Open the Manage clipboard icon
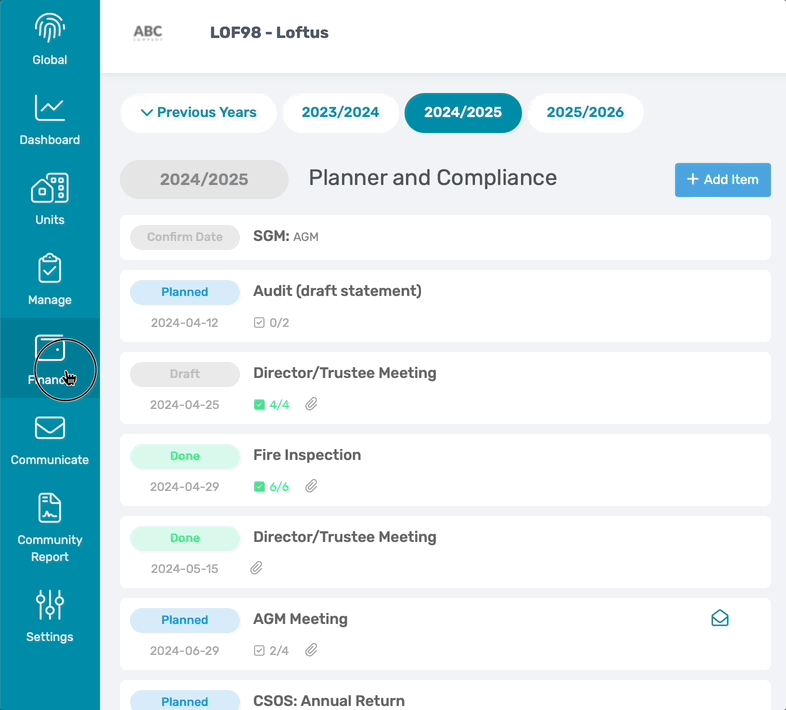The width and height of the screenshot is (786, 710). coord(50,268)
